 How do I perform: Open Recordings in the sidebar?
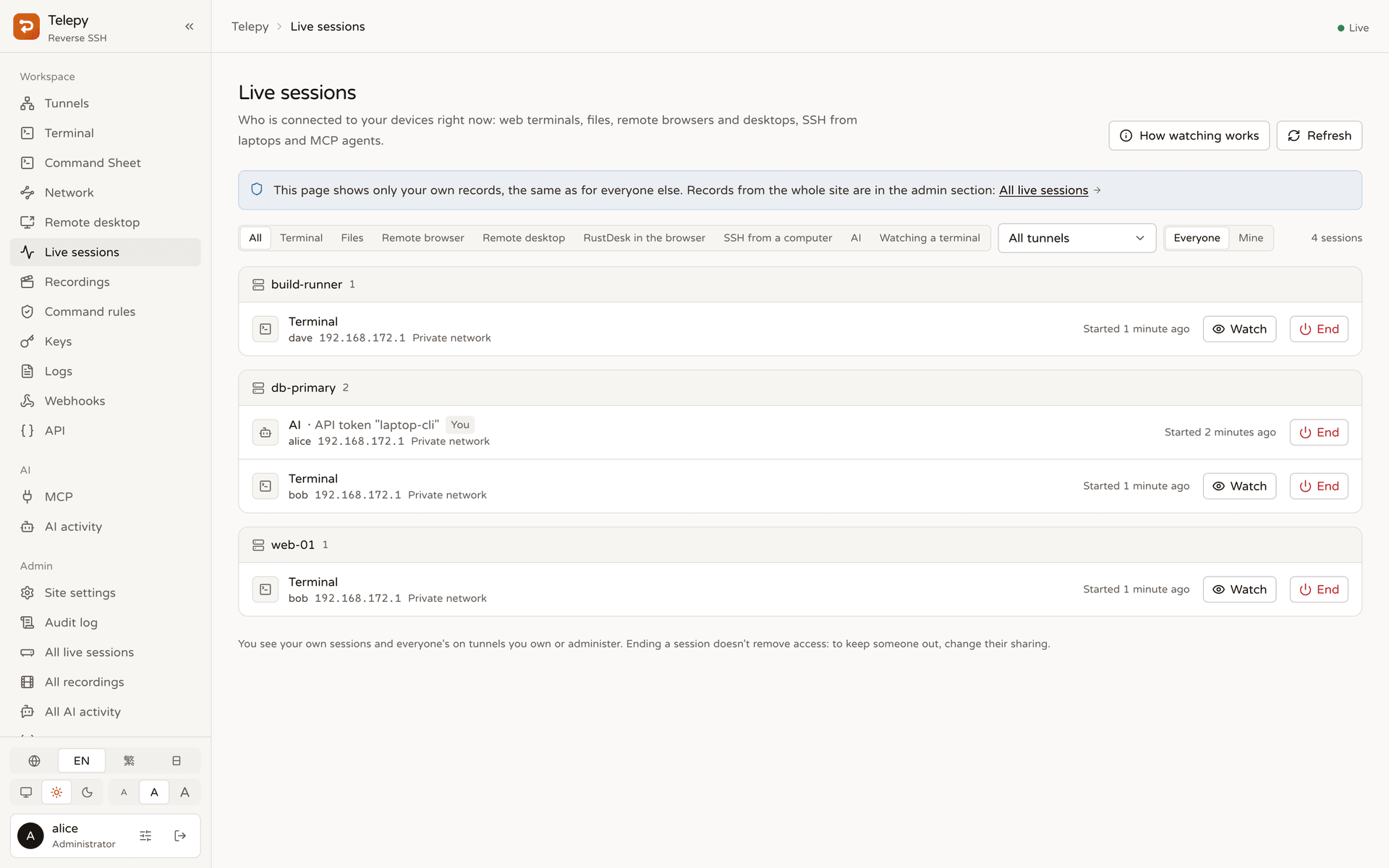(x=106, y=282)
